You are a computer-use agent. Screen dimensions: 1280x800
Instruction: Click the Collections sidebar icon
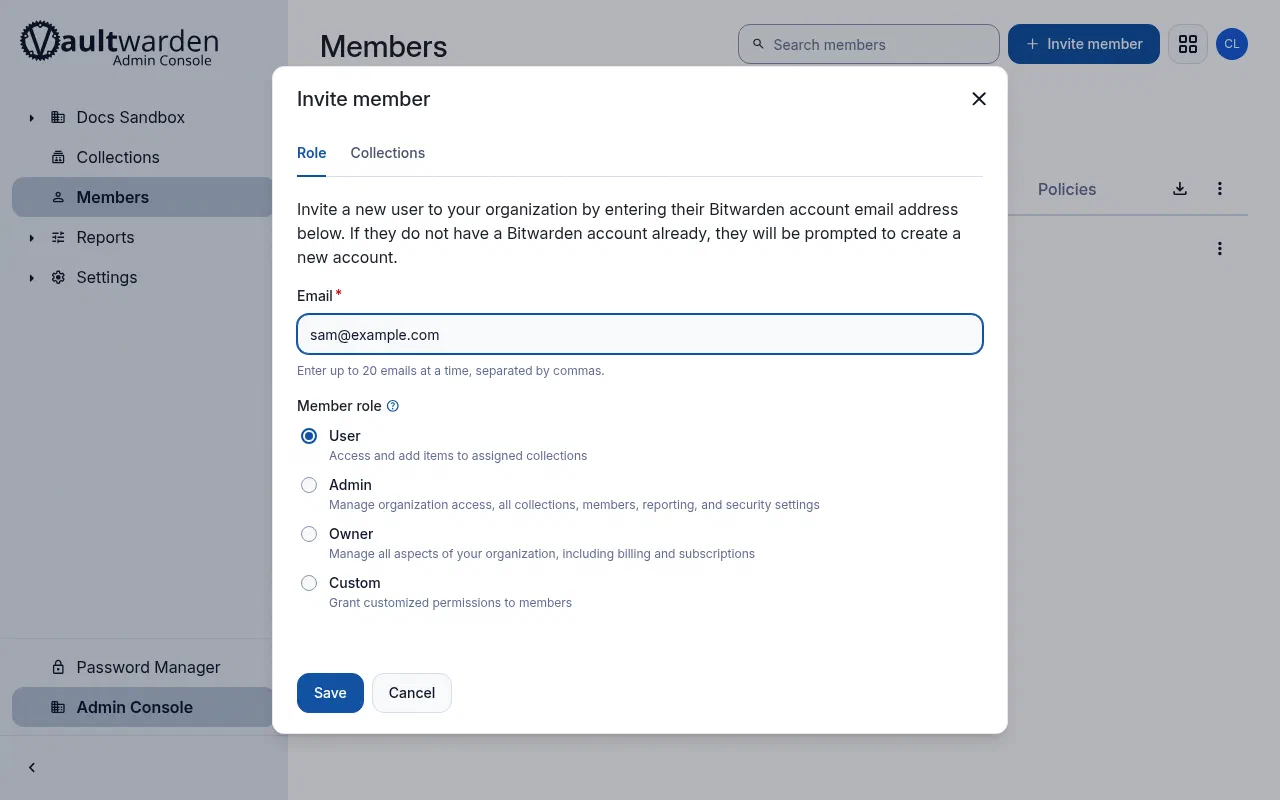pyautogui.click(x=58, y=157)
